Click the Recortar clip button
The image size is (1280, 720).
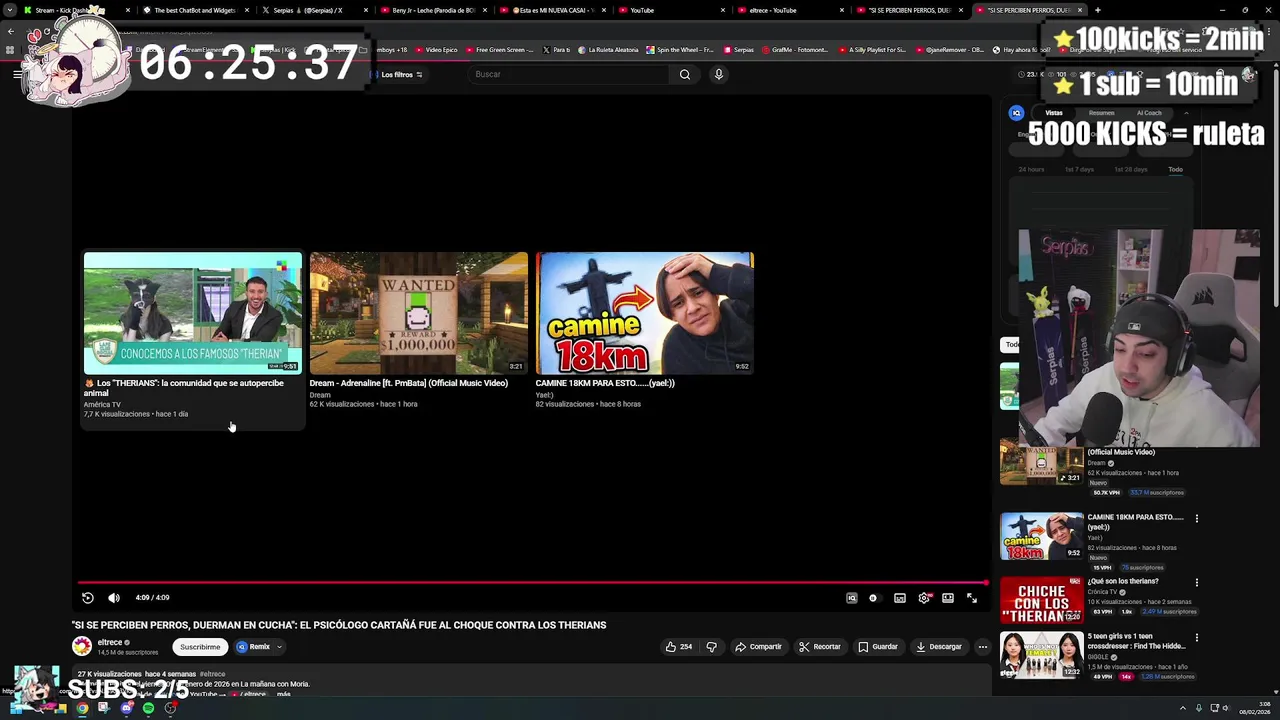[x=820, y=647]
